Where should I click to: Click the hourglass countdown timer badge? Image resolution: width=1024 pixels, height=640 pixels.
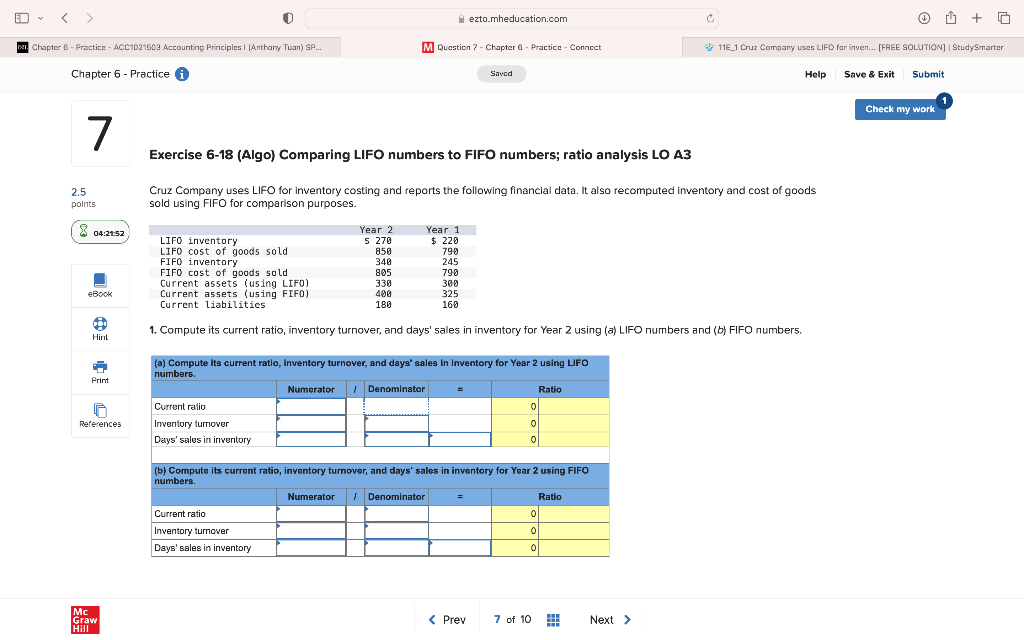[x=100, y=231]
